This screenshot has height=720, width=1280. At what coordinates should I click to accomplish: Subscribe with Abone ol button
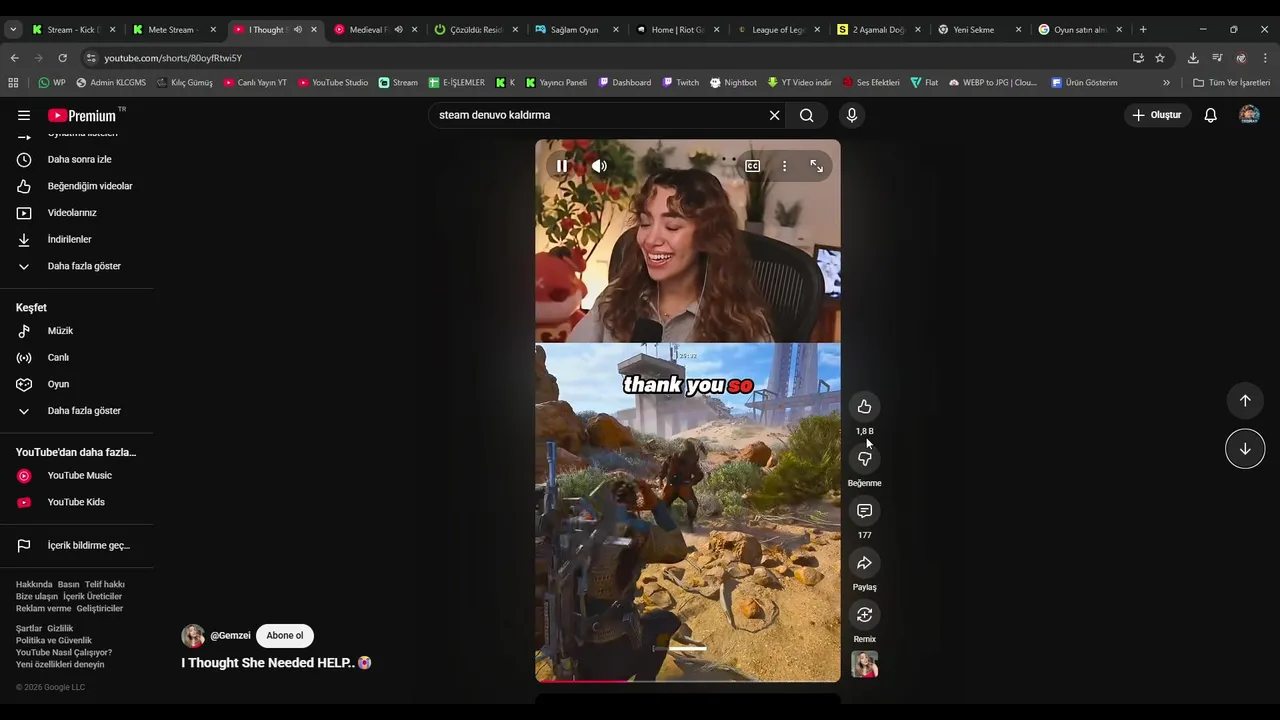pyautogui.click(x=285, y=636)
